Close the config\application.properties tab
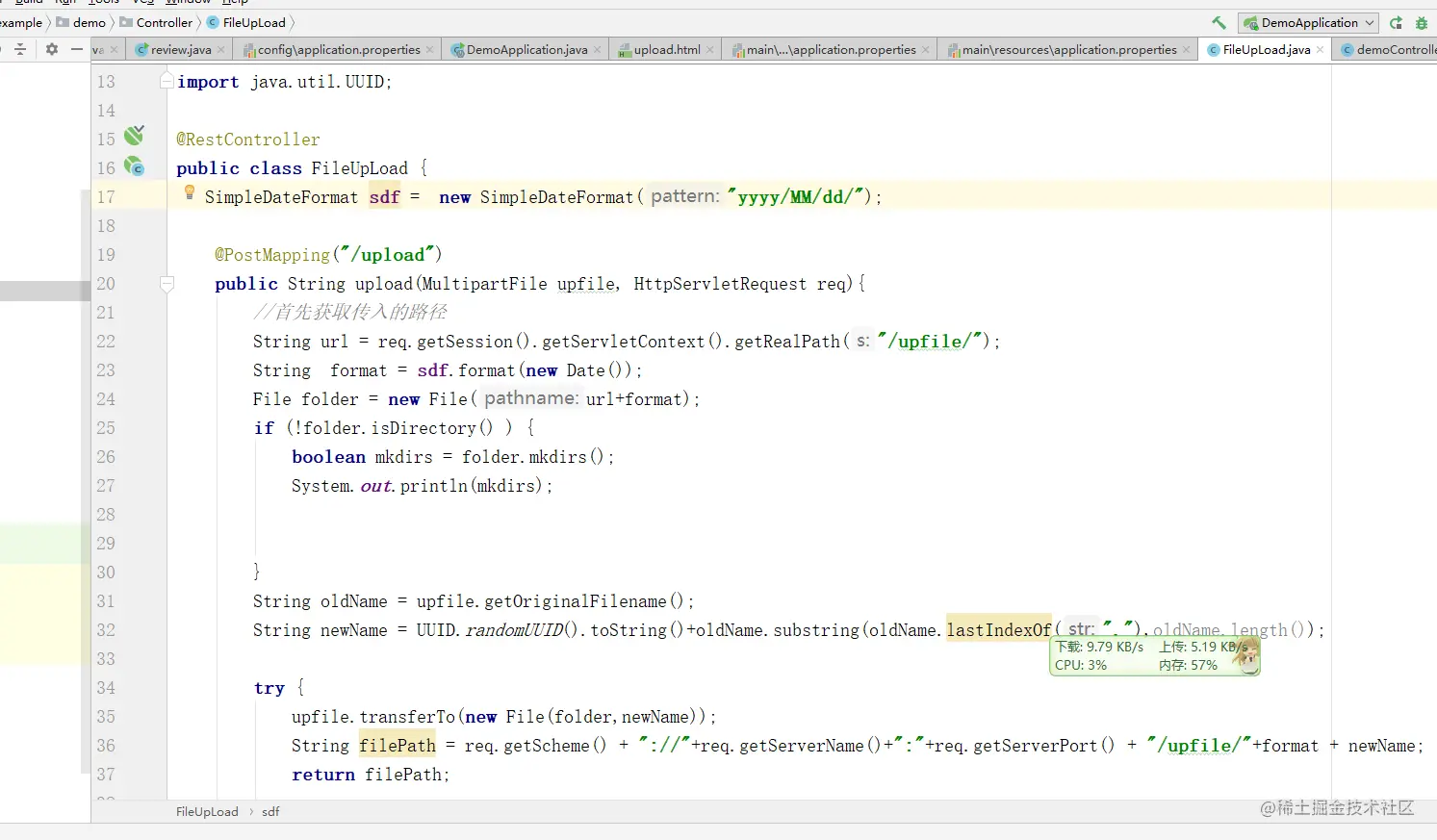This screenshot has width=1437, height=840. (x=429, y=50)
